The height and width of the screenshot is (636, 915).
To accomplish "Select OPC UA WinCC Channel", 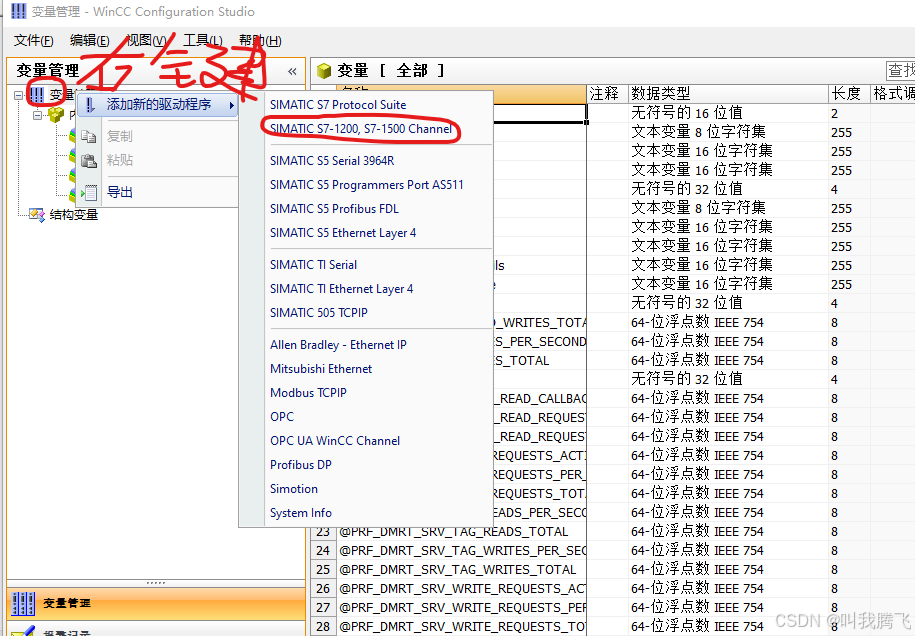I will 335,441.
